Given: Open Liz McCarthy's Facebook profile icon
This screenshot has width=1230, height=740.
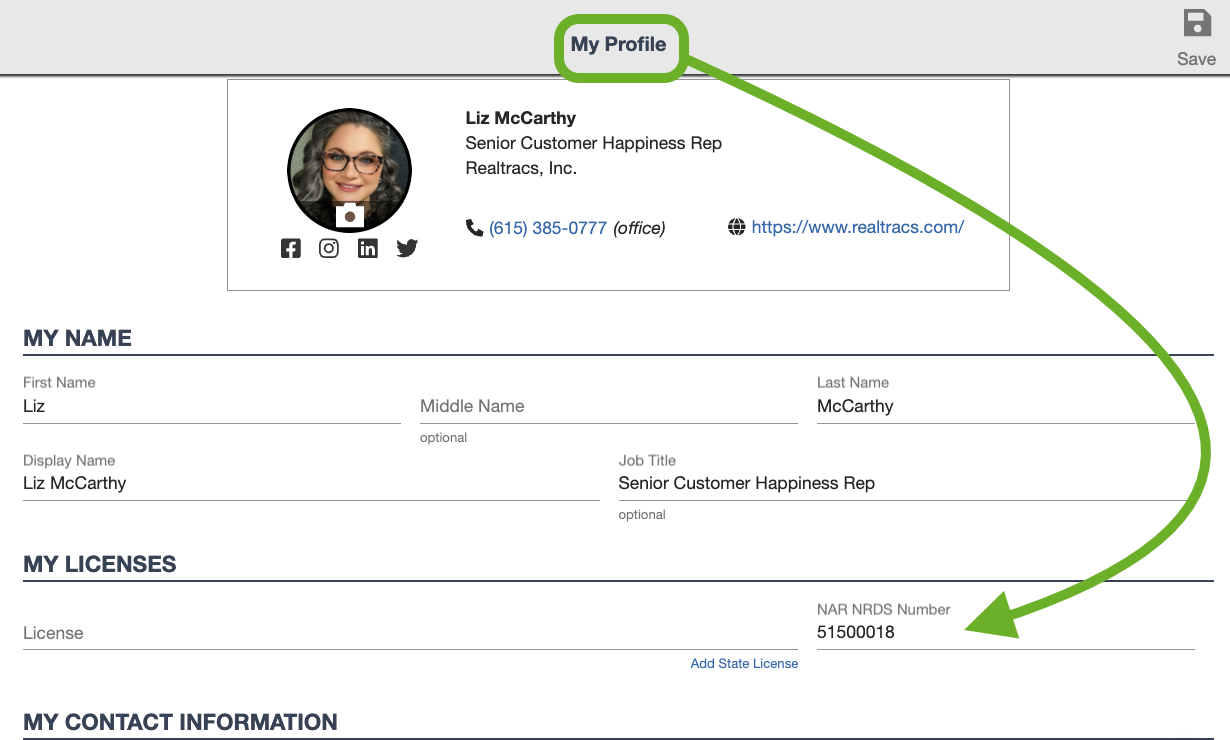Looking at the screenshot, I should (x=290, y=248).
